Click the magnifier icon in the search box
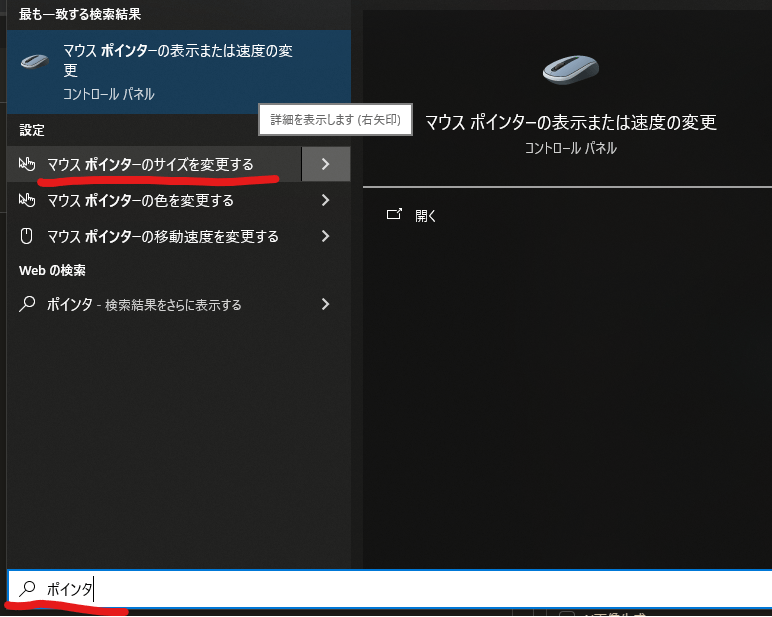The width and height of the screenshot is (772, 617). (x=27, y=589)
